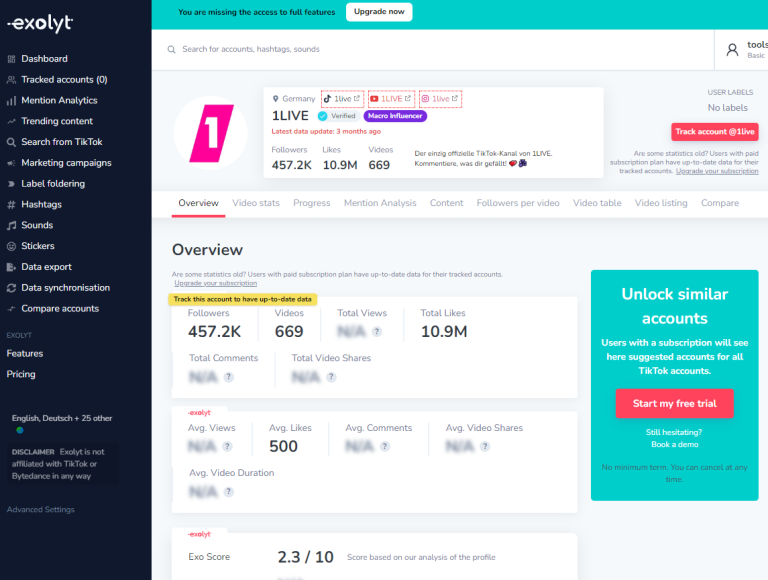This screenshot has width=768, height=580.
Task: Click the help icon next to Total Video Shares
Action: pyautogui.click(x=331, y=377)
